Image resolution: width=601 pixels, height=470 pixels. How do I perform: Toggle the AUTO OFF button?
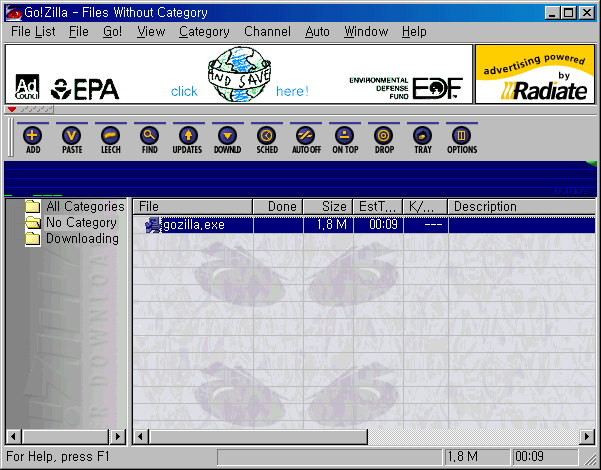point(306,136)
